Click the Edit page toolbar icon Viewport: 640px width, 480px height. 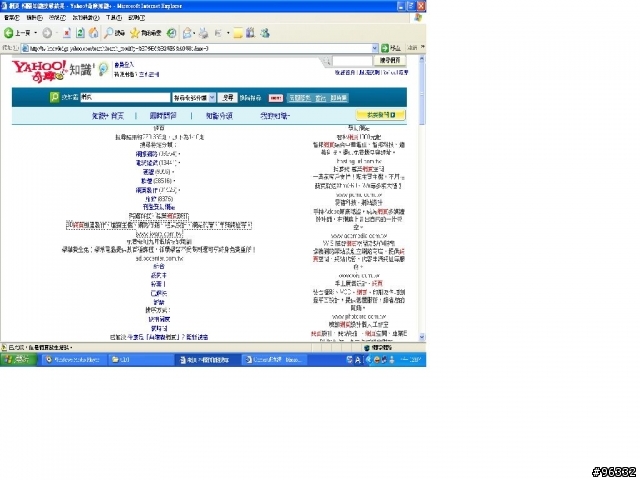[x=218, y=33]
